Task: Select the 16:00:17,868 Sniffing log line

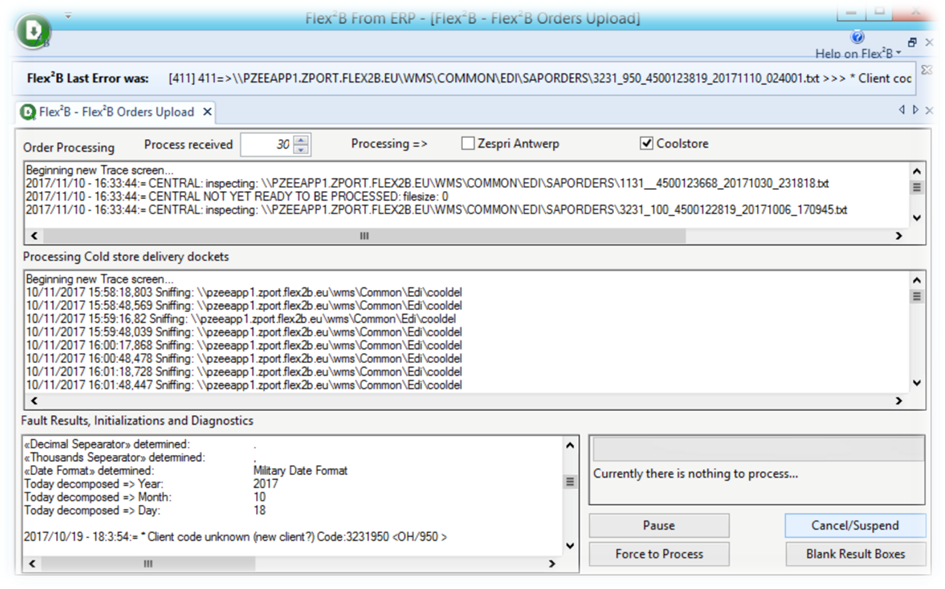Action: point(244,345)
